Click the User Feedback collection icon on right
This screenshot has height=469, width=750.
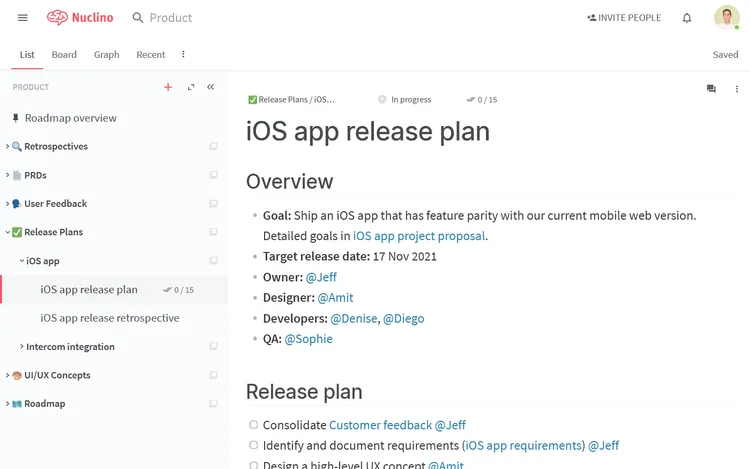[213, 204]
